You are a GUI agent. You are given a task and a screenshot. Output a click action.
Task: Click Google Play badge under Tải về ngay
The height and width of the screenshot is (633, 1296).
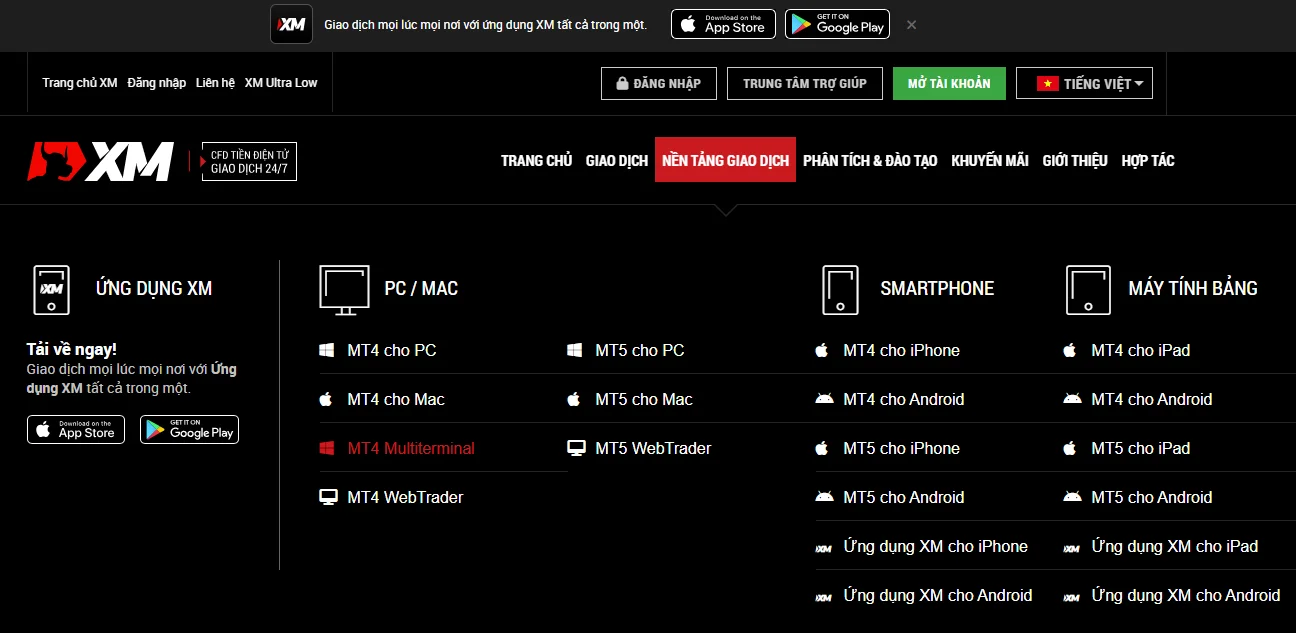(190, 429)
